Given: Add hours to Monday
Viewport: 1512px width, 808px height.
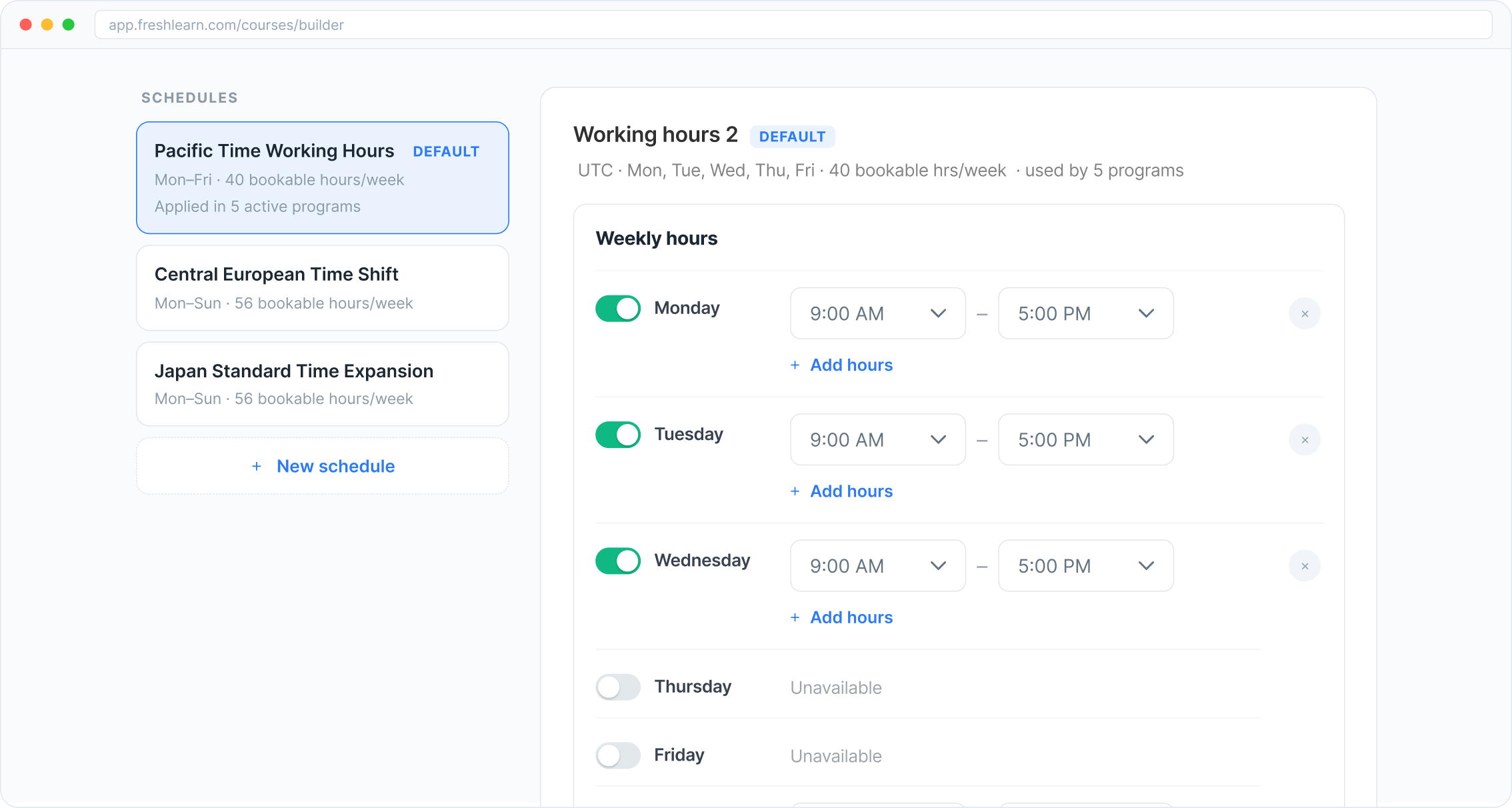Looking at the screenshot, I should 841,365.
